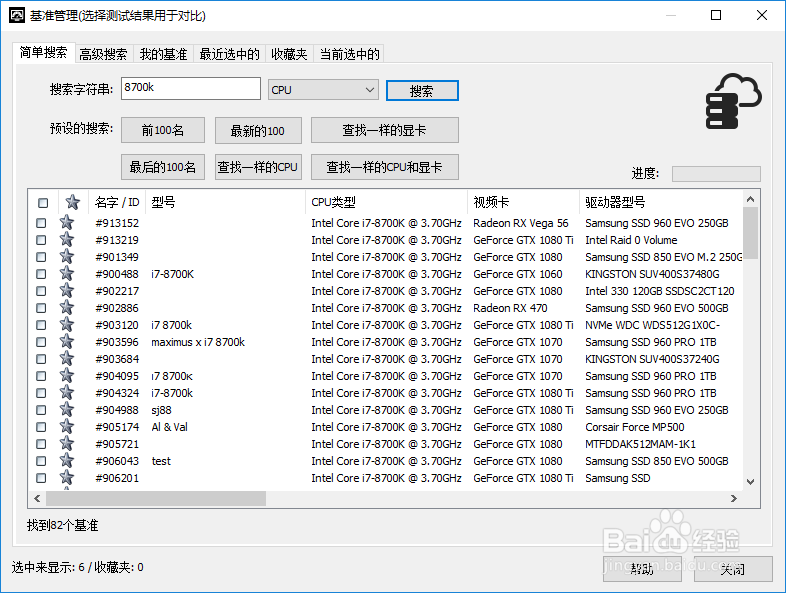Favorite the star for benchmark #903120

tap(67, 325)
